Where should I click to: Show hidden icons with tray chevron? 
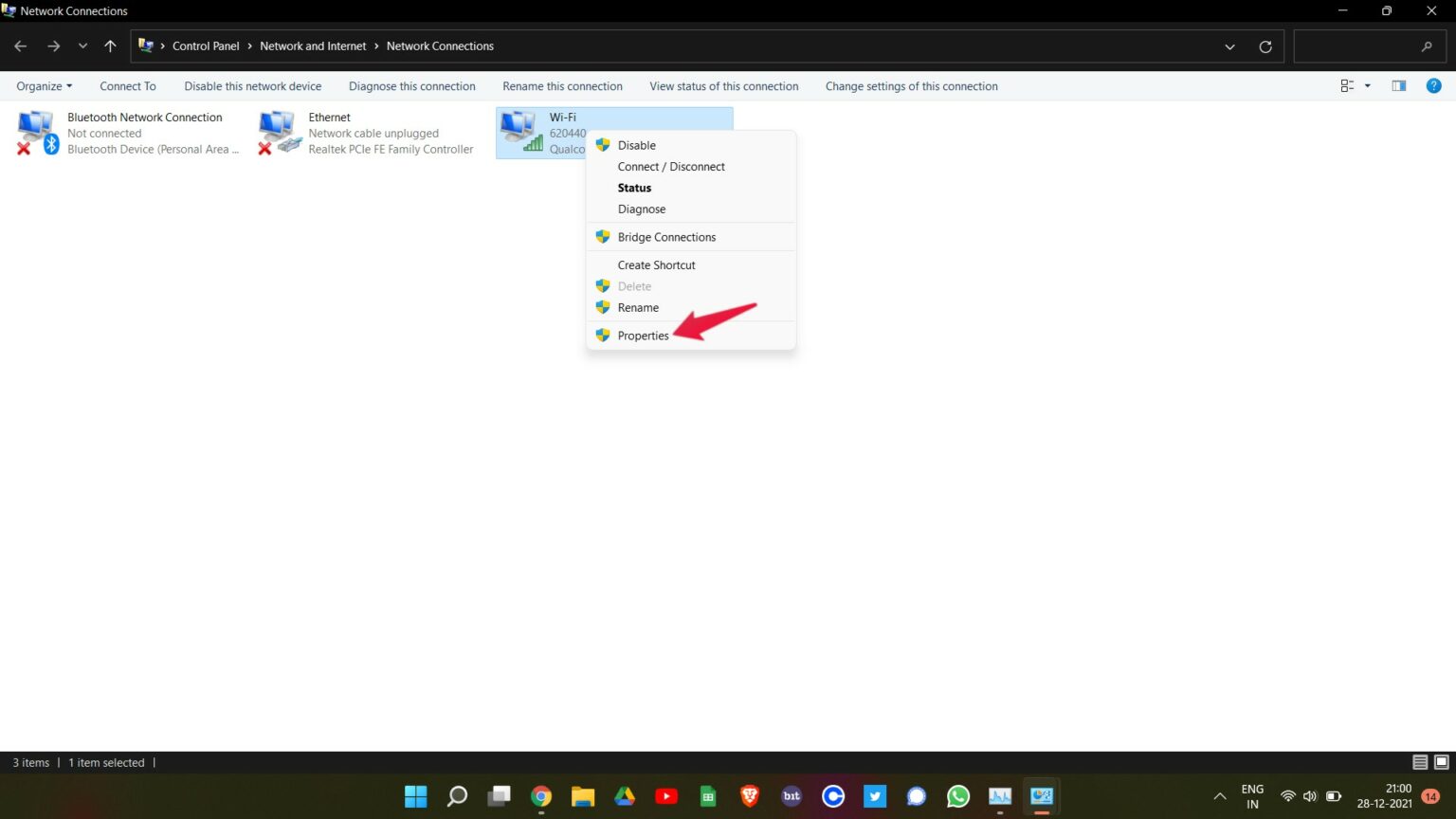pyautogui.click(x=1220, y=796)
